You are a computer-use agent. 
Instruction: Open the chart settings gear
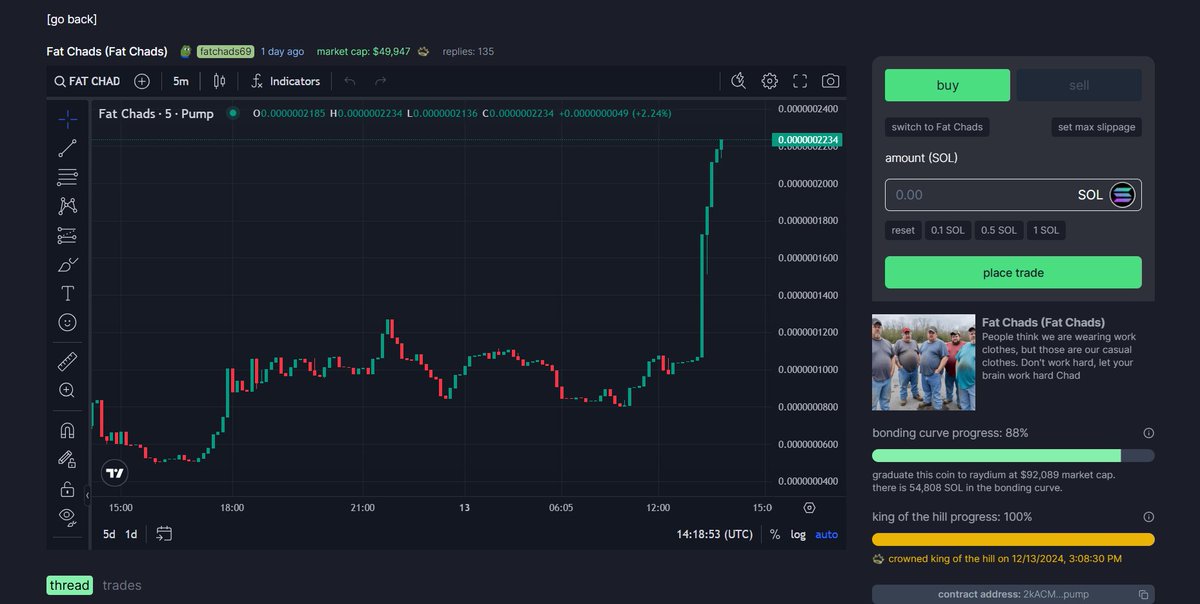[x=769, y=81]
